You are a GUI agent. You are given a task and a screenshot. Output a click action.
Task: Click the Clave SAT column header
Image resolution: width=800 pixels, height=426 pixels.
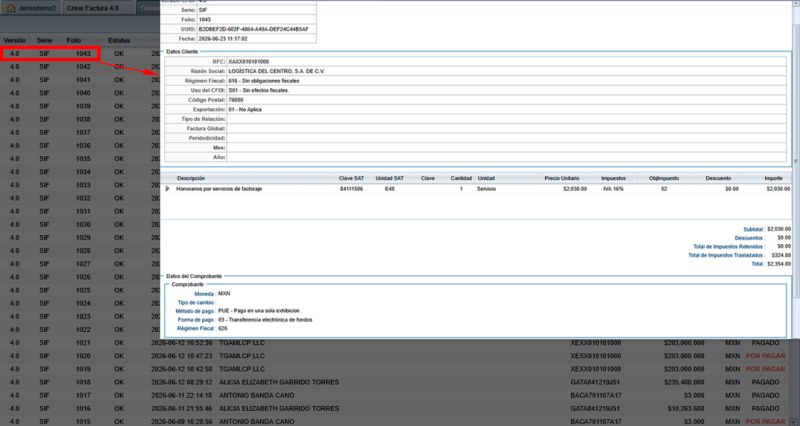pyautogui.click(x=352, y=178)
